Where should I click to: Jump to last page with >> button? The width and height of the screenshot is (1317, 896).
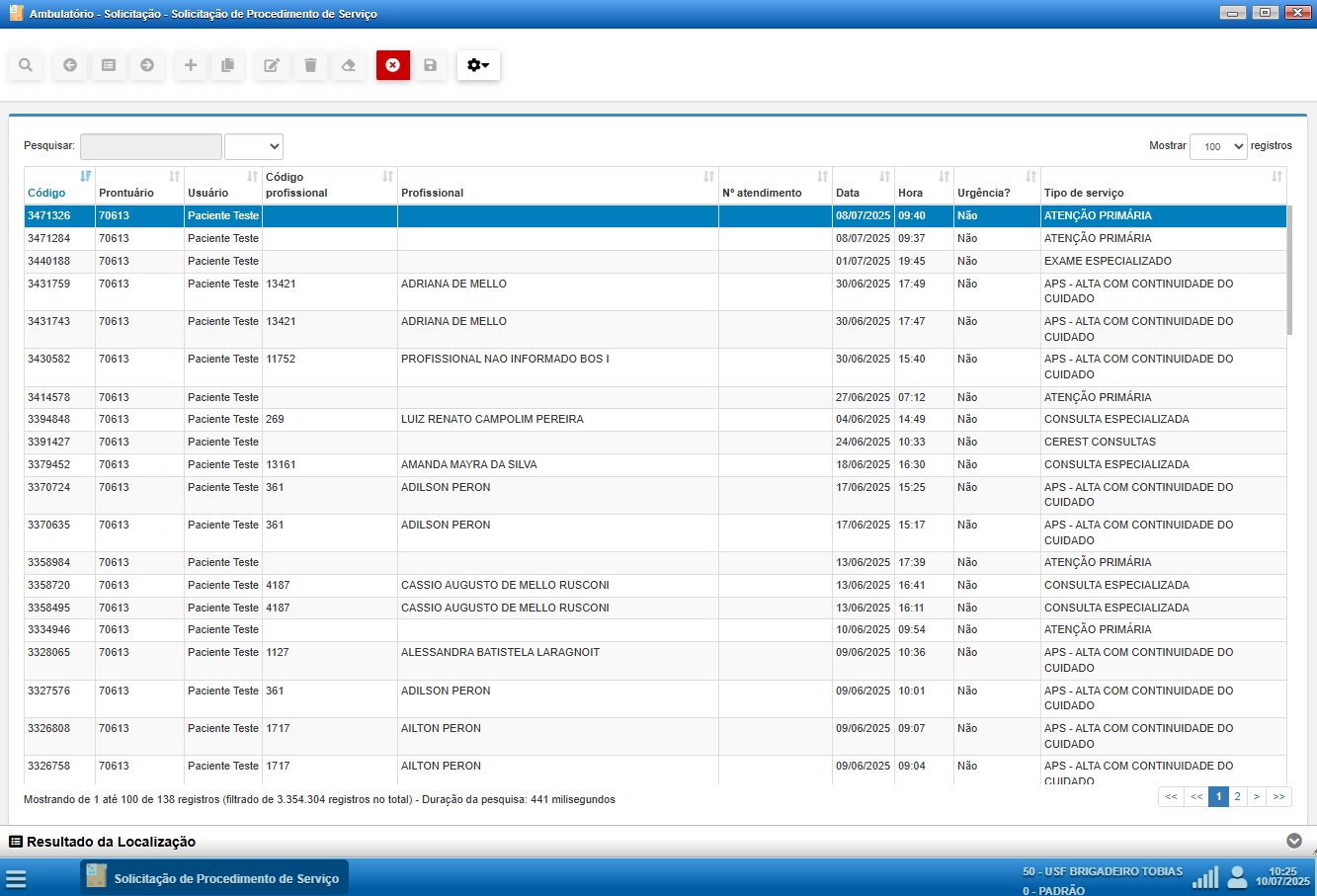point(1279,796)
